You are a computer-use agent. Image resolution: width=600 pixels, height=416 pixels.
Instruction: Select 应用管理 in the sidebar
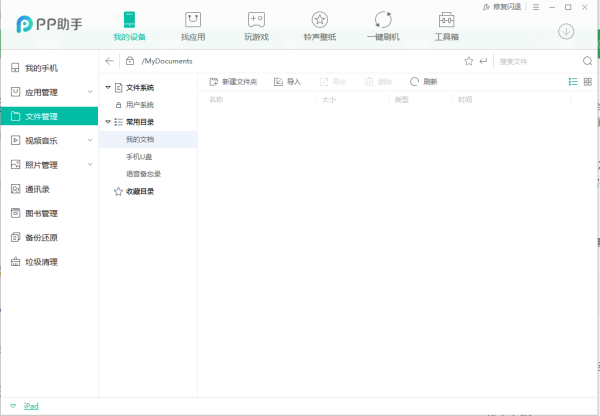point(49,92)
